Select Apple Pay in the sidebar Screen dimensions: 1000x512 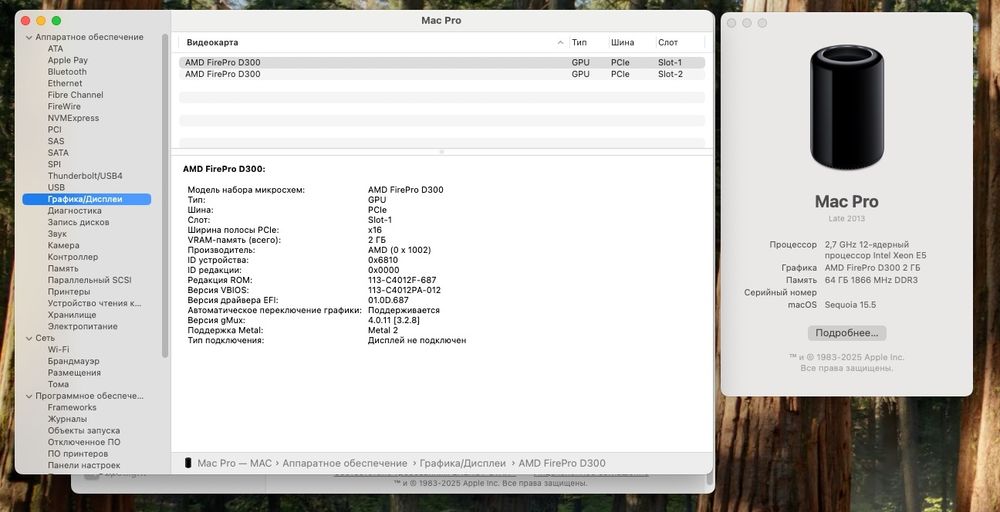click(x=68, y=60)
